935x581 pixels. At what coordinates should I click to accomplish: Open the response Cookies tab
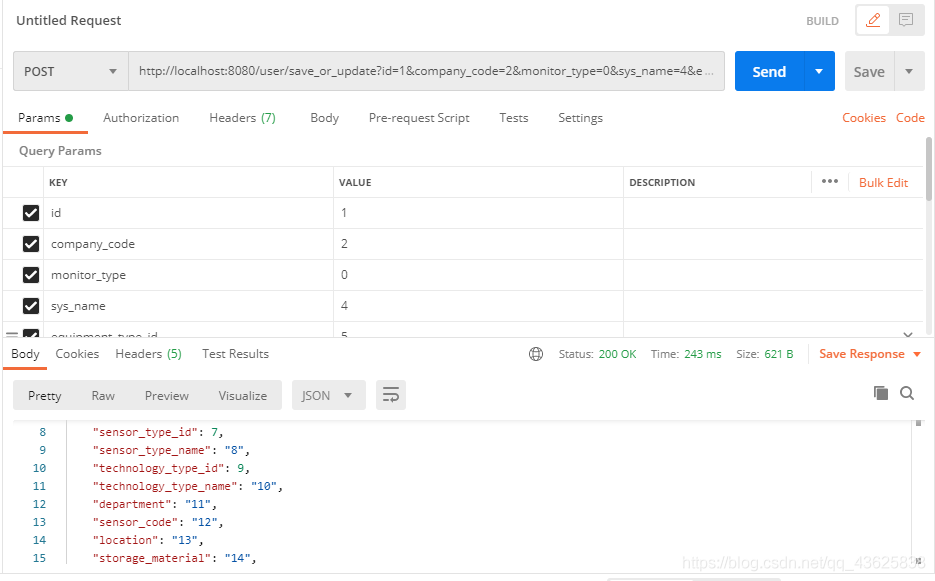[77, 354]
